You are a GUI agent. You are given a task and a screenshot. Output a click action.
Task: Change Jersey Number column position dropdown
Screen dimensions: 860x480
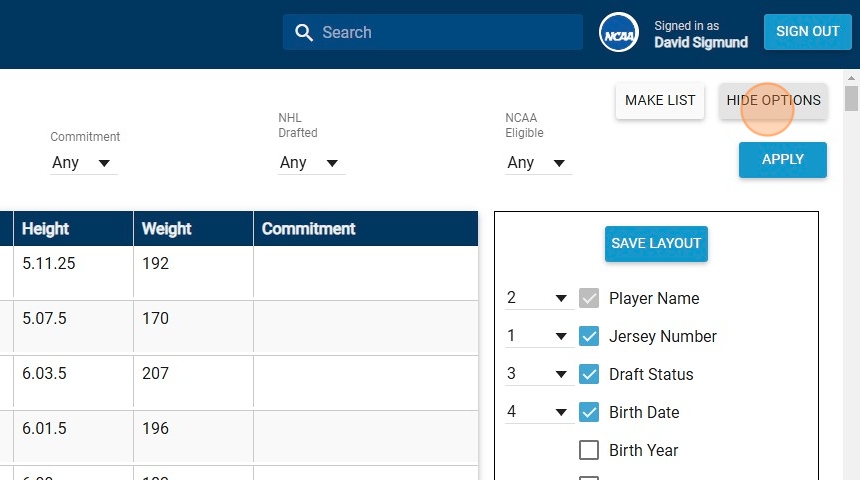[x=537, y=337]
